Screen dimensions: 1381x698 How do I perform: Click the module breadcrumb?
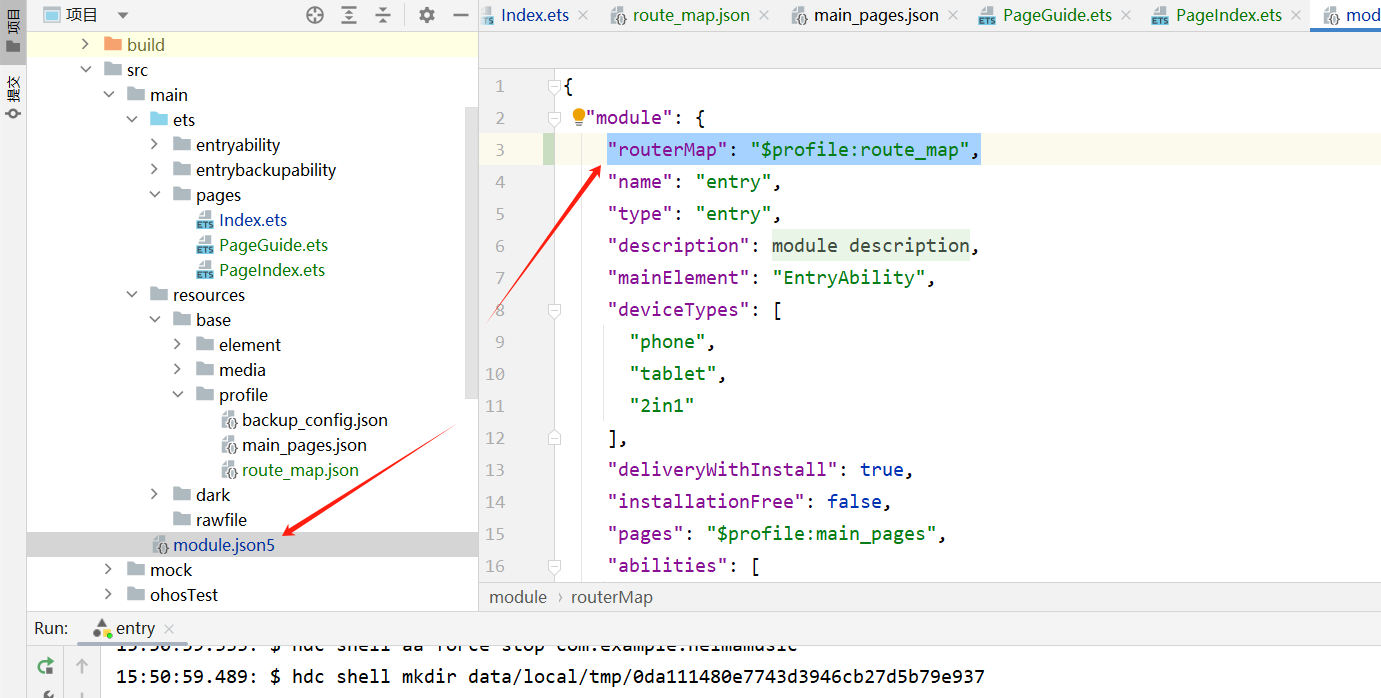click(x=518, y=597)
